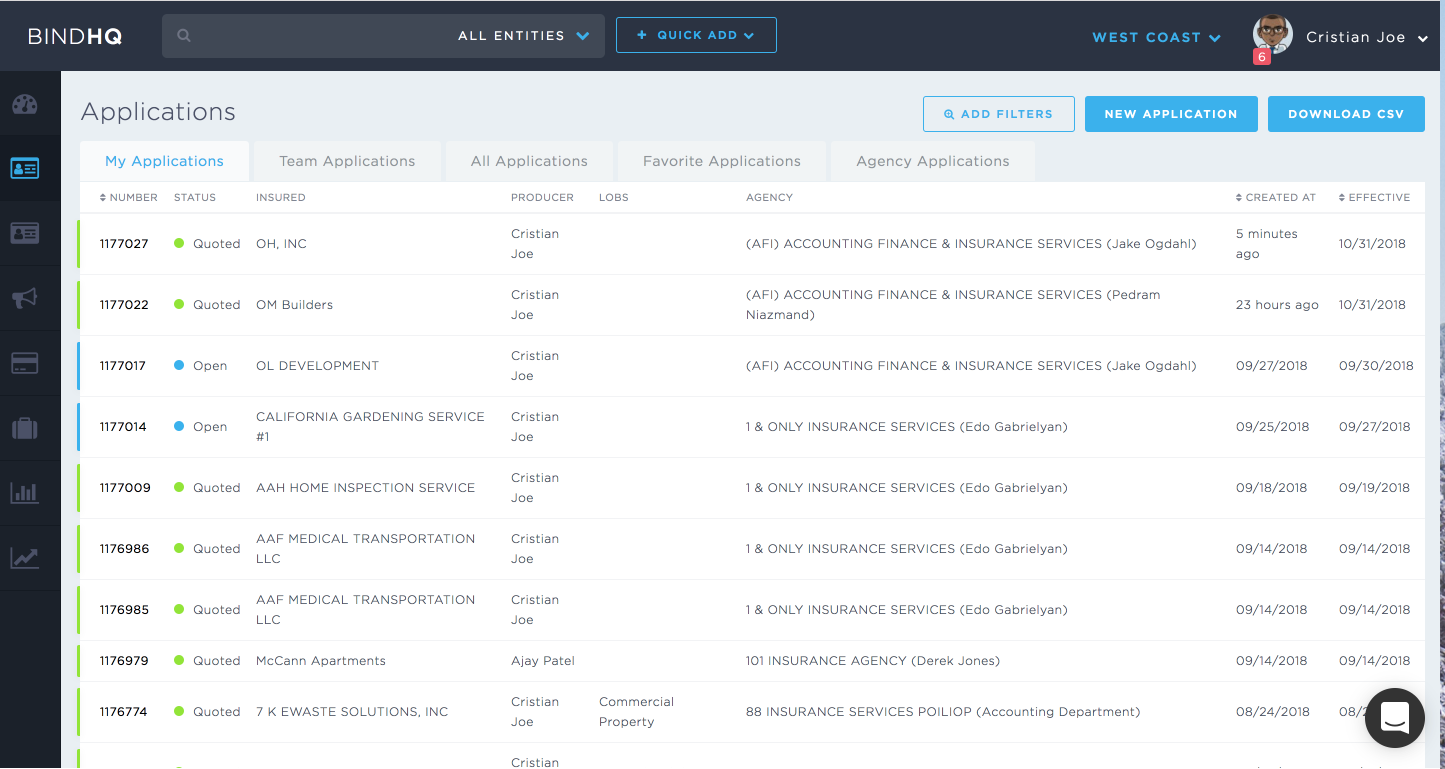This screenshot has height=769, width=1445.
Task: Click the DOWNLOAD CSV button
Action: tap(1346, 114)
